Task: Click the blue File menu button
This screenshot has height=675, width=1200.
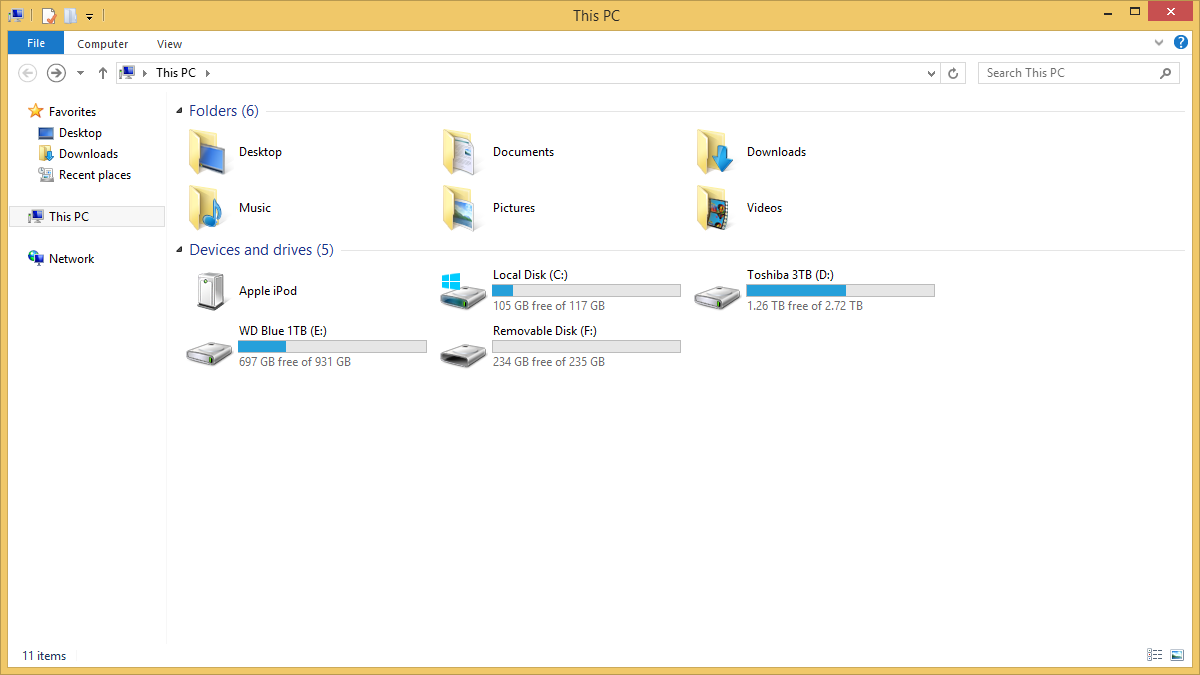Action: (36, 43)
